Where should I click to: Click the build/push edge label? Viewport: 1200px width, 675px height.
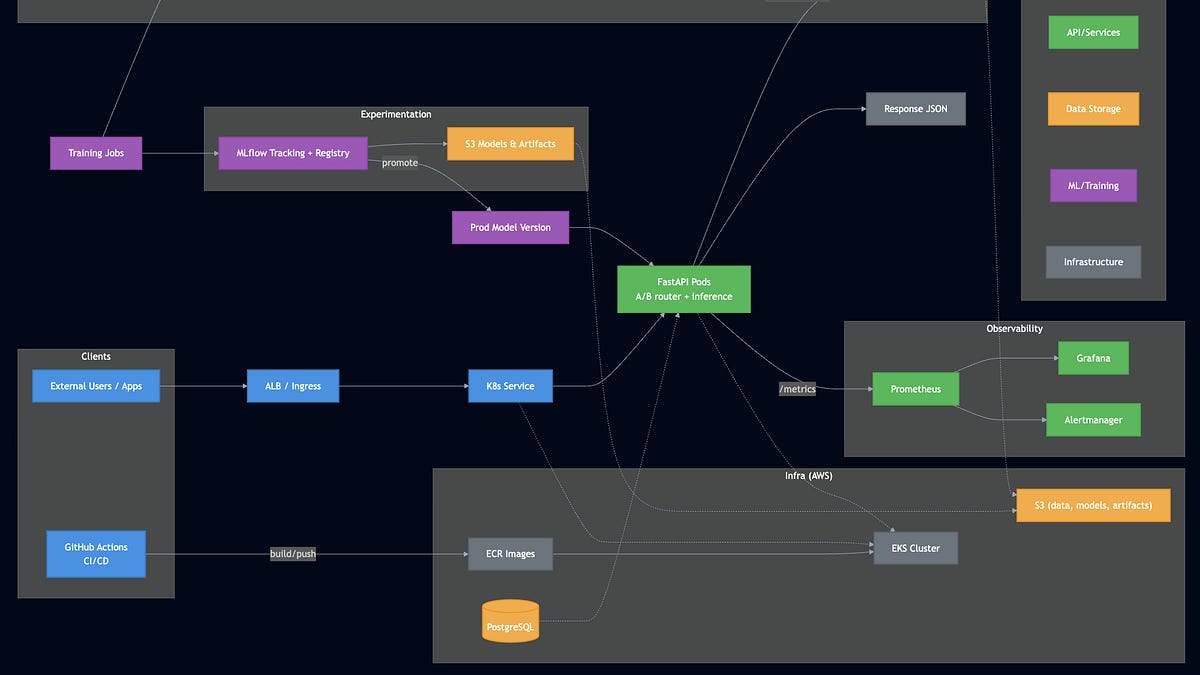pyautogui.click(x=293, y=554)
